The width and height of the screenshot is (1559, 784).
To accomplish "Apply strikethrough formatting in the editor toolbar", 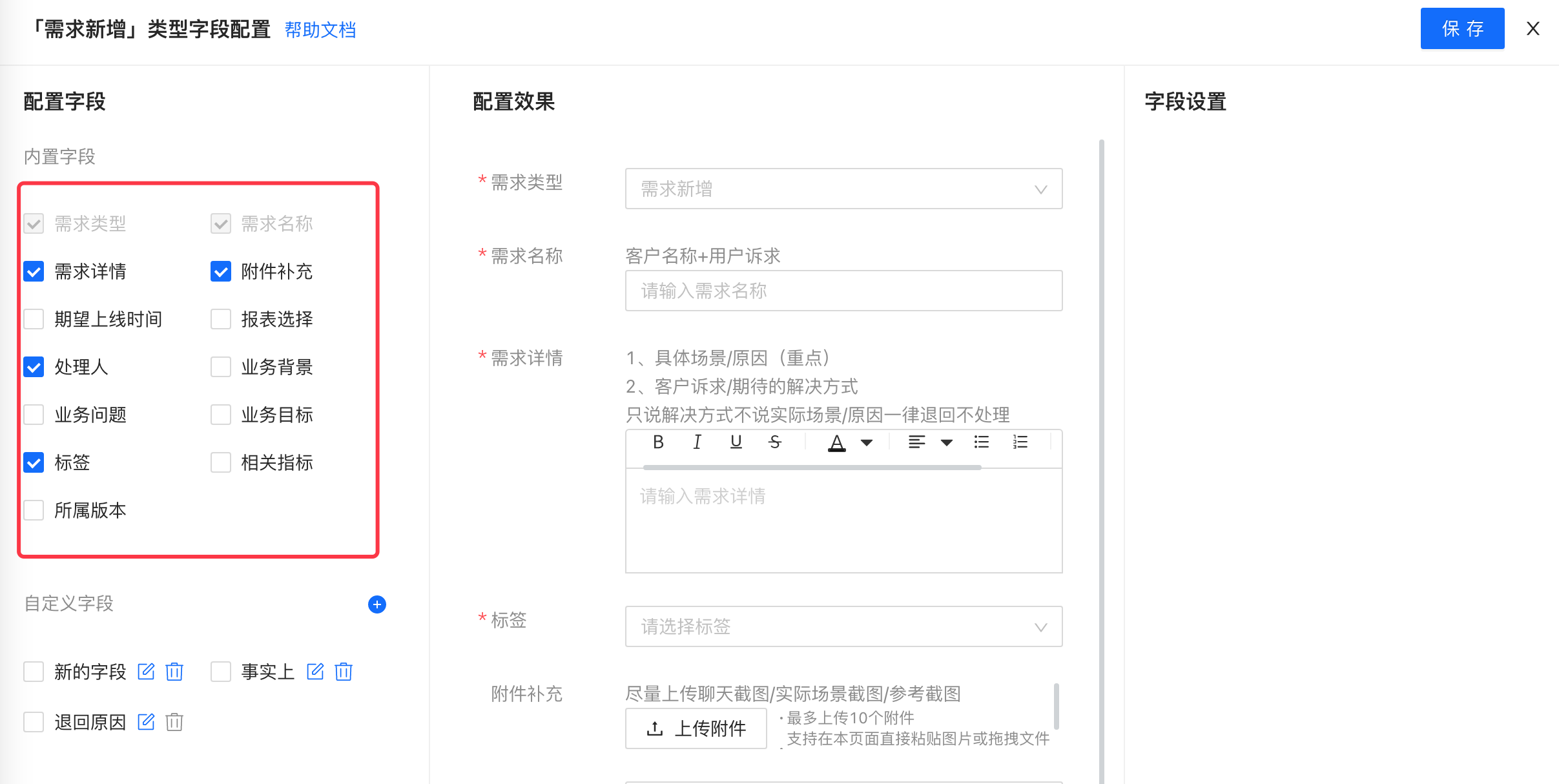I will 775,442.
